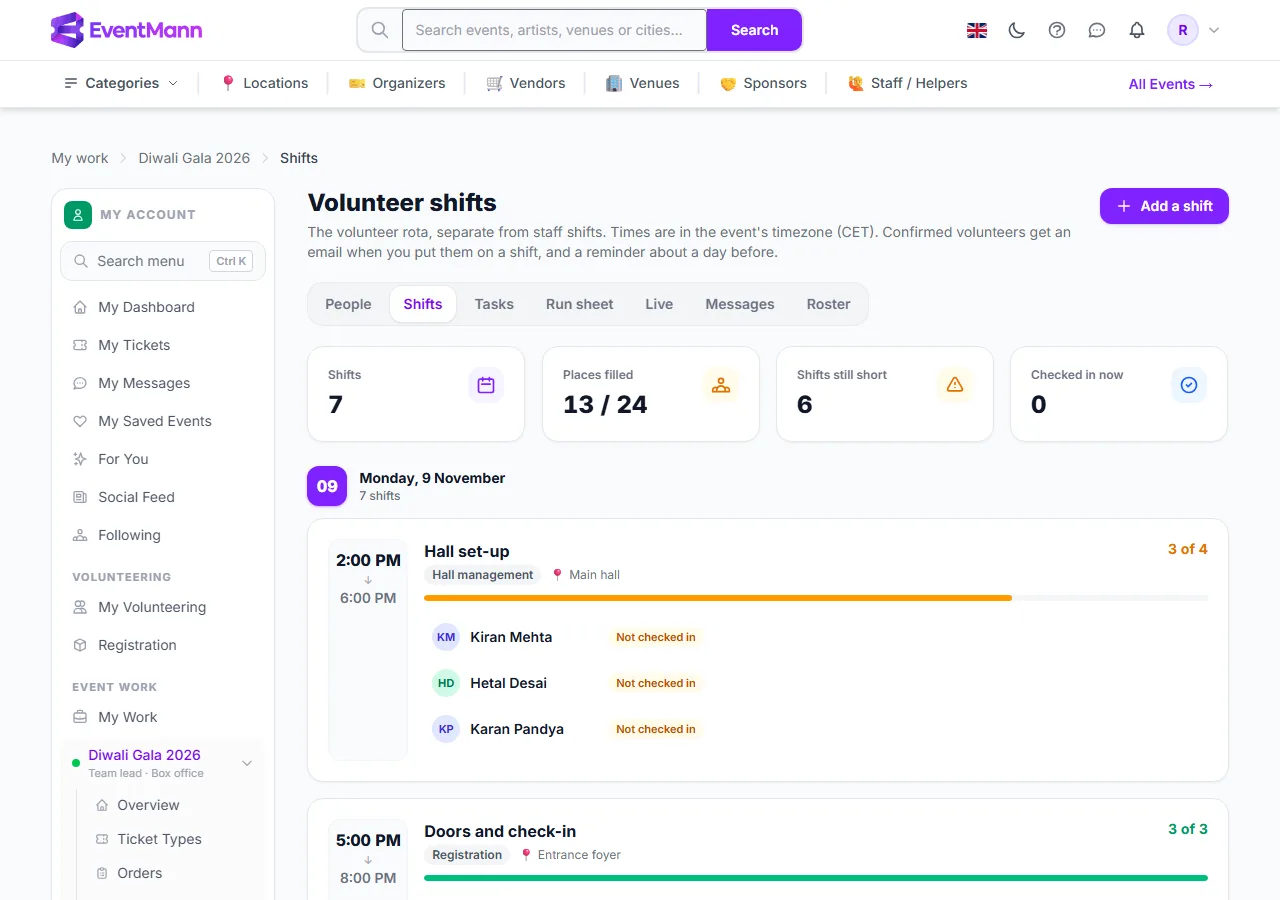Open Staff / Helpers in navigation bar

[x=907, y=83]
